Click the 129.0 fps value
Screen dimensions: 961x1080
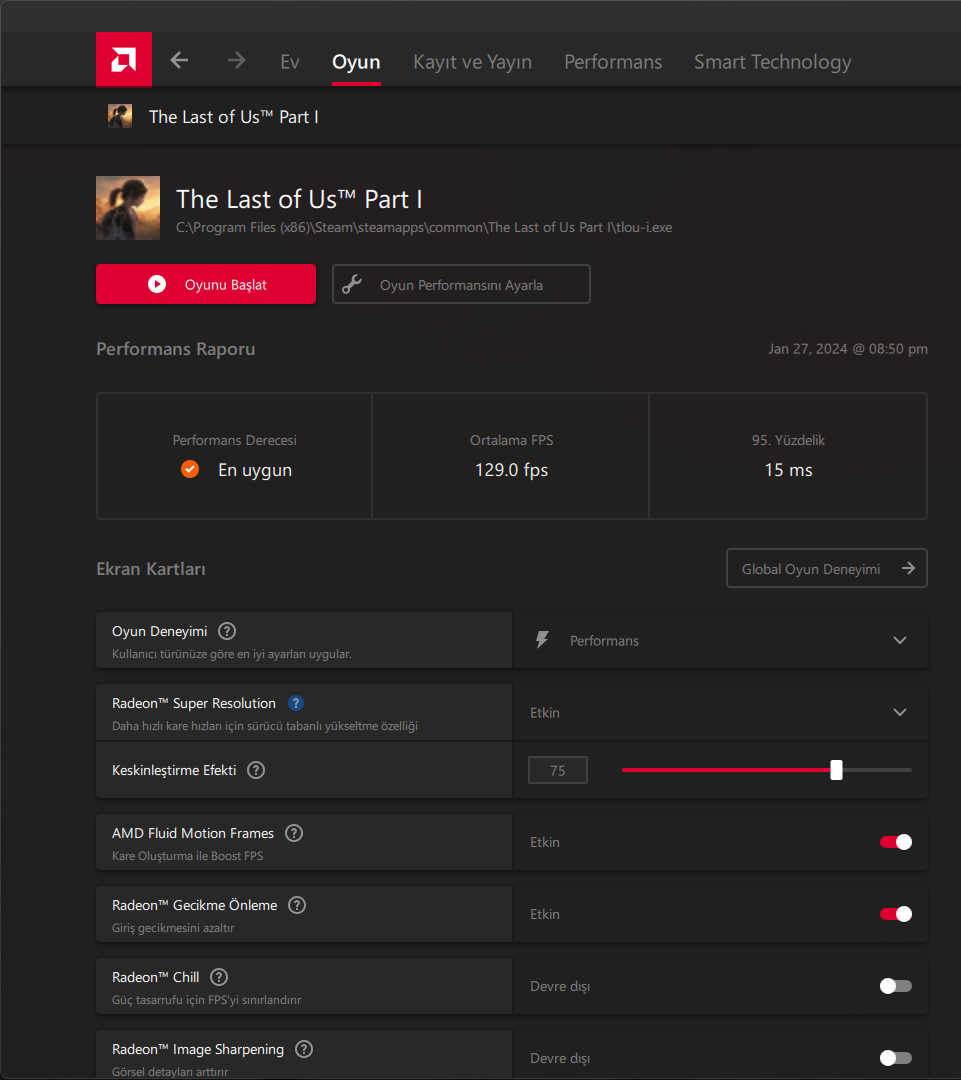coord(512,470)
